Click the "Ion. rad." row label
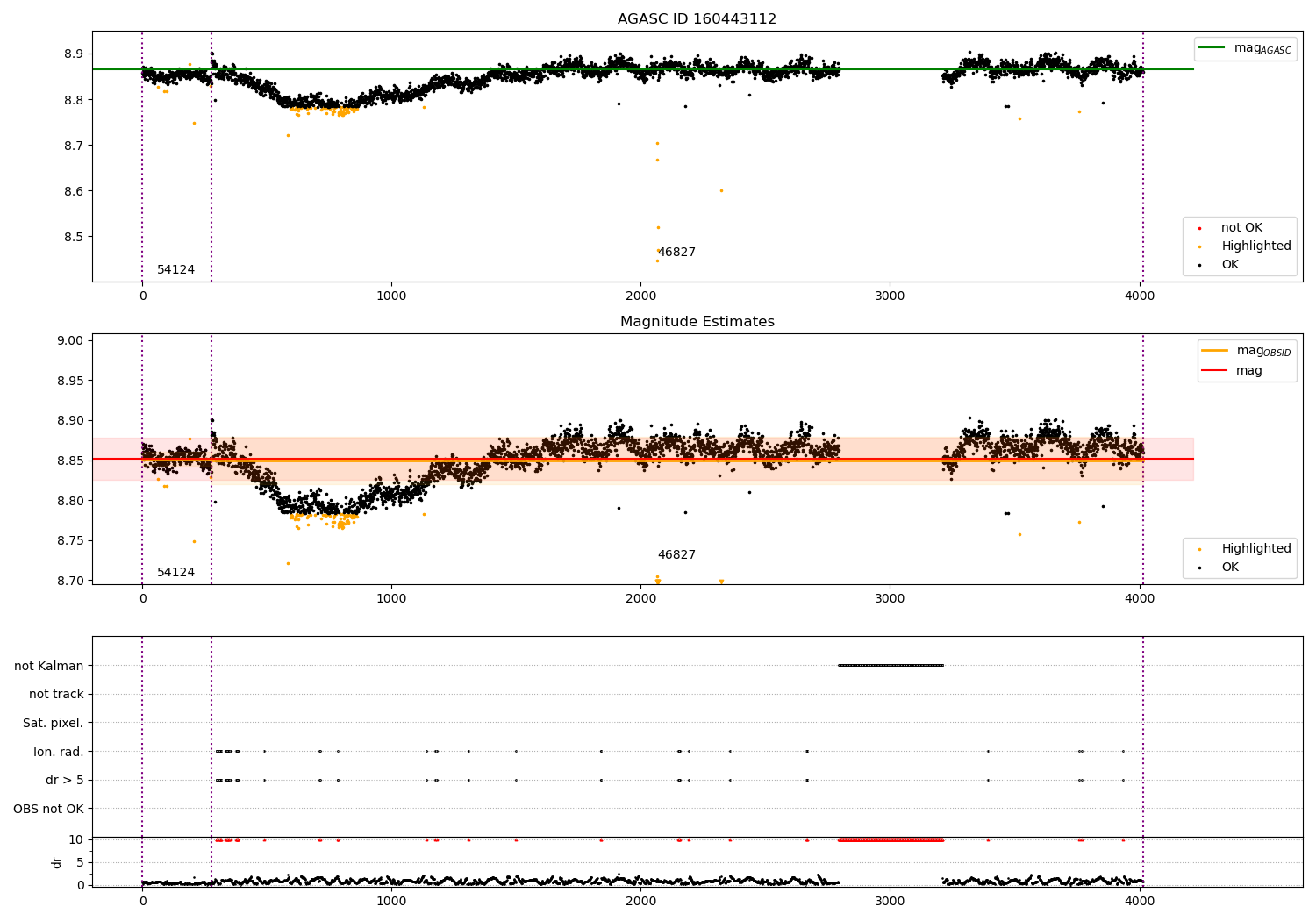1316x921 pixels. (59, 752)
